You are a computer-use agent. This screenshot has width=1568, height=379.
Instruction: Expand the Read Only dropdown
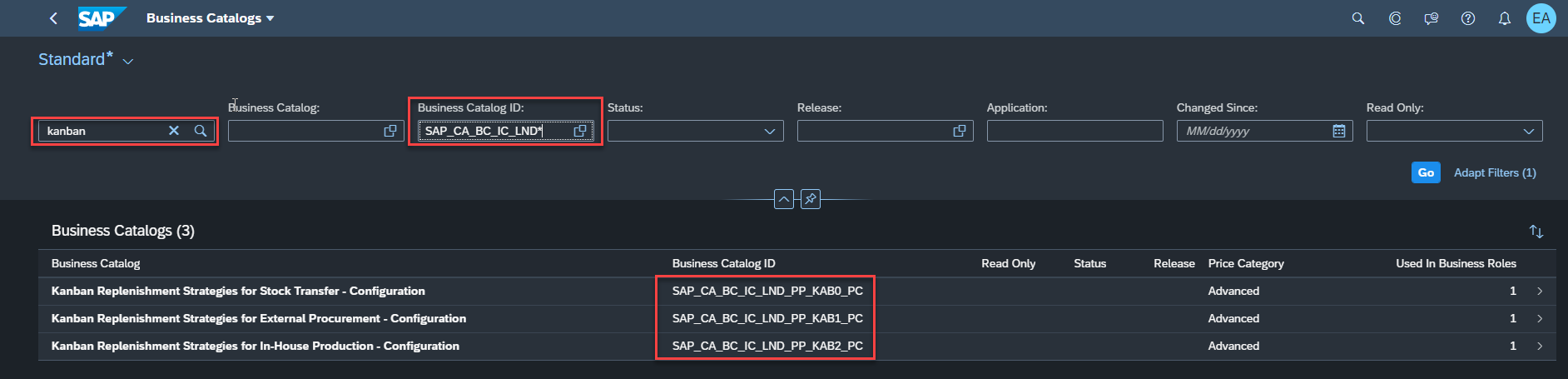(x=1529, y=131)
